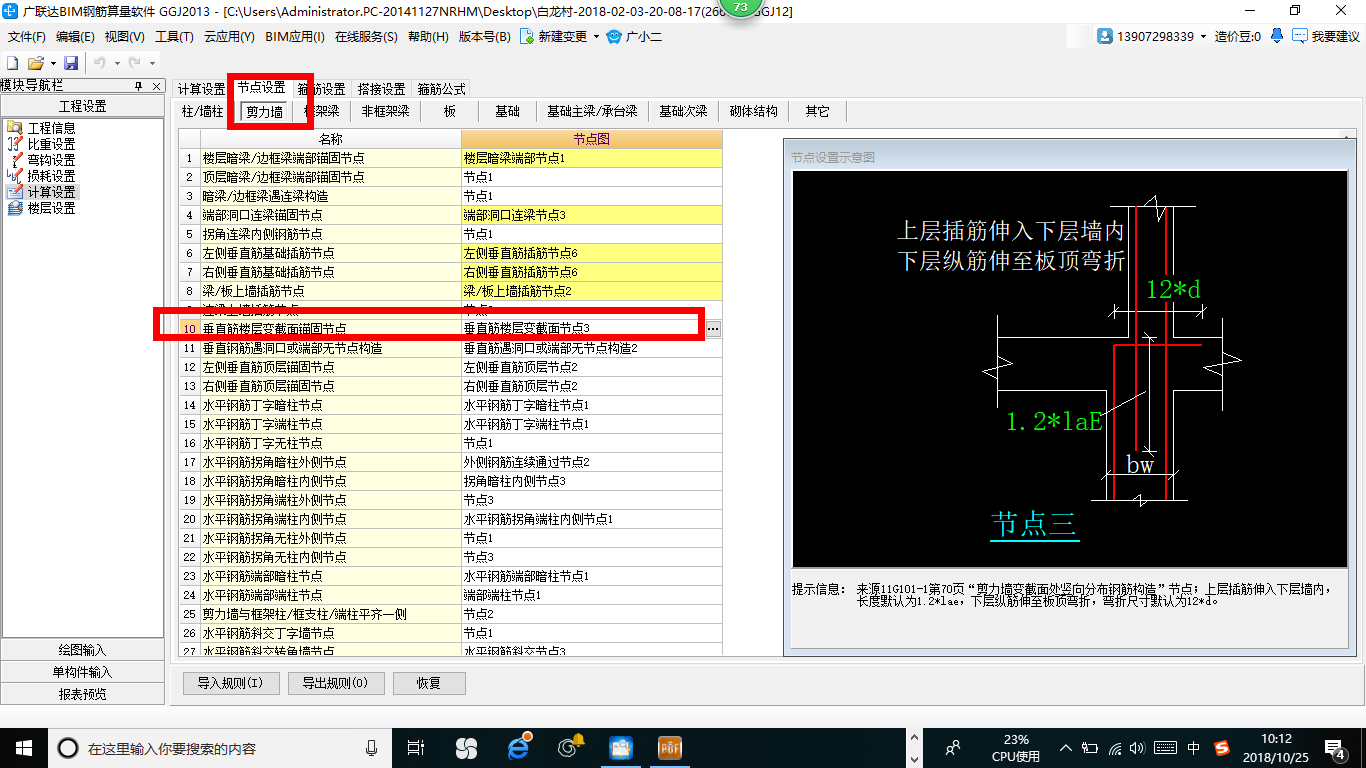Click the volume speaker tray icon
This screenshot has height=768, width=1366.
coord(1139,747)
